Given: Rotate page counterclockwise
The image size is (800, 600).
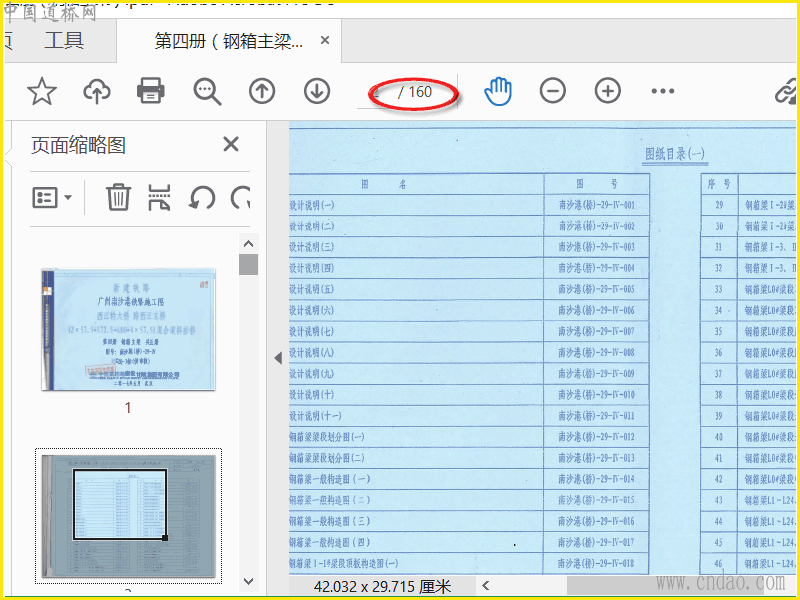Looking at the screenshot, I should (x=202, y=197).
